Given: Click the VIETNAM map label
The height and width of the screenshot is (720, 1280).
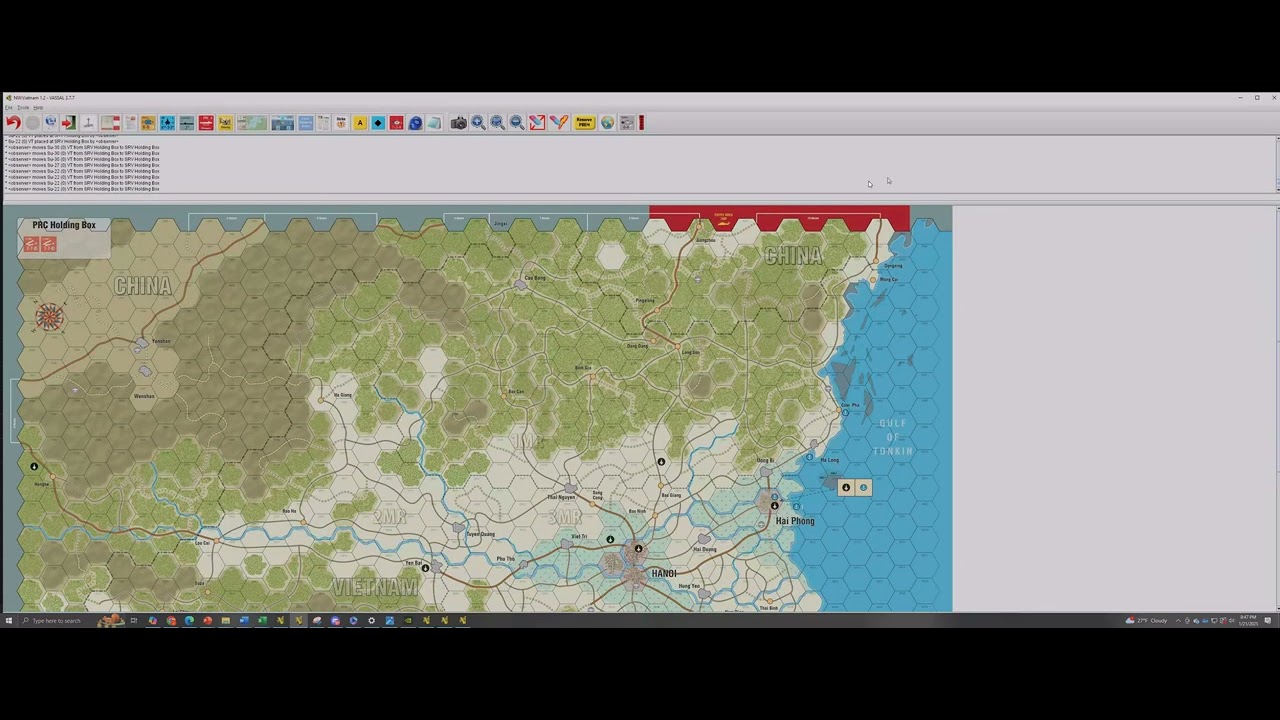Looking at the screenshot, I should point(376,587).
